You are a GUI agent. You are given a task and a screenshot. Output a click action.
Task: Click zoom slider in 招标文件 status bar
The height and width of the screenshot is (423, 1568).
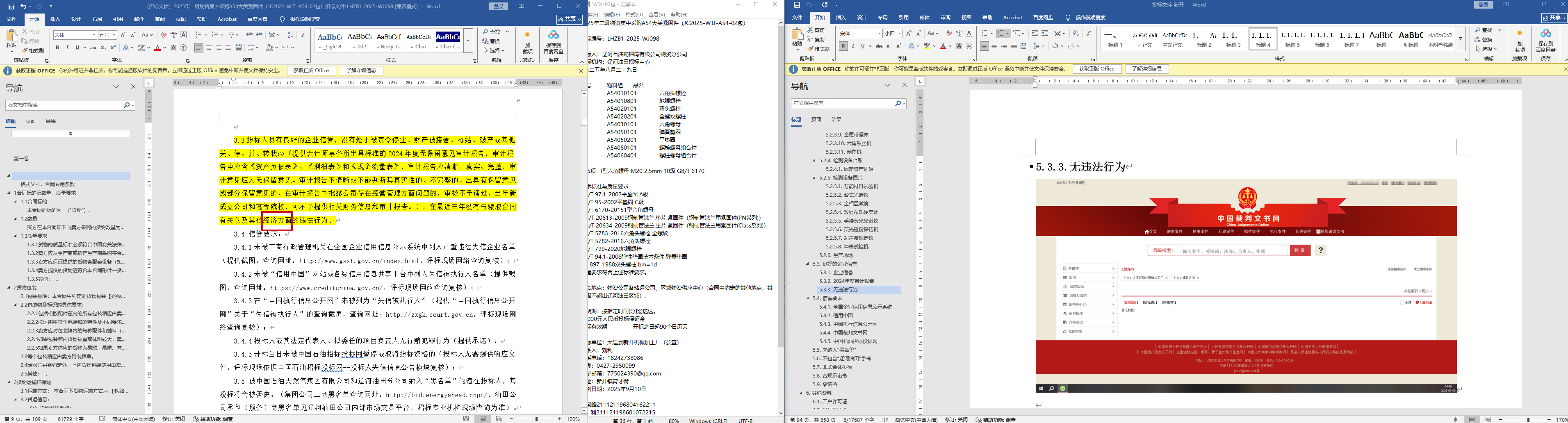pyautogui.click(x=537, y=419)
